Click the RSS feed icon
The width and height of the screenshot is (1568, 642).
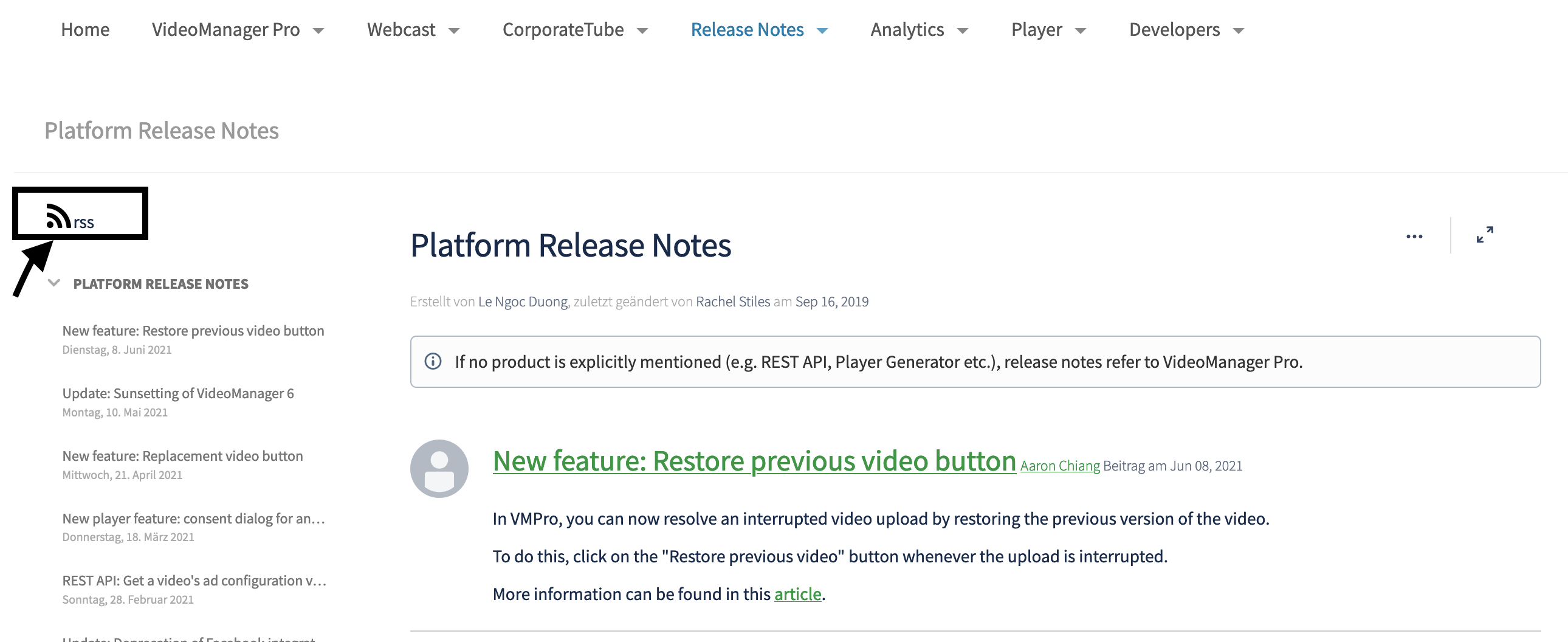coord(58,216)
